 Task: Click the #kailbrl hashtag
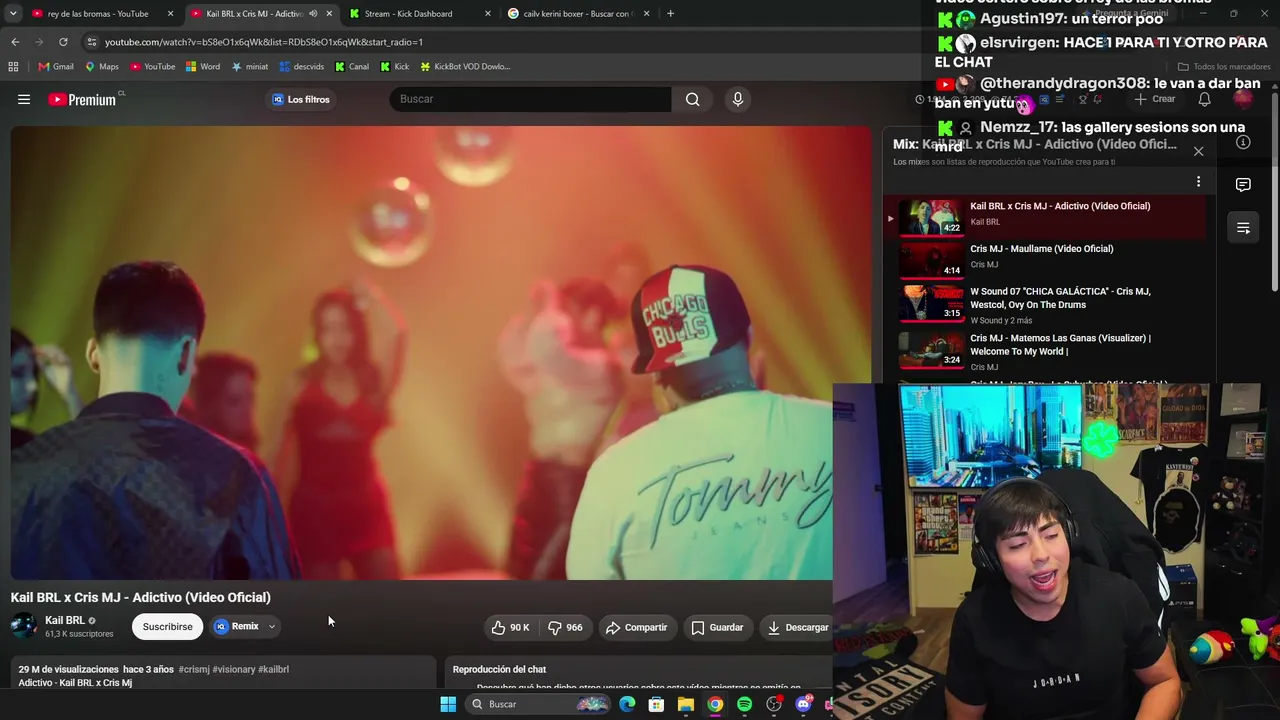[273, 669]
